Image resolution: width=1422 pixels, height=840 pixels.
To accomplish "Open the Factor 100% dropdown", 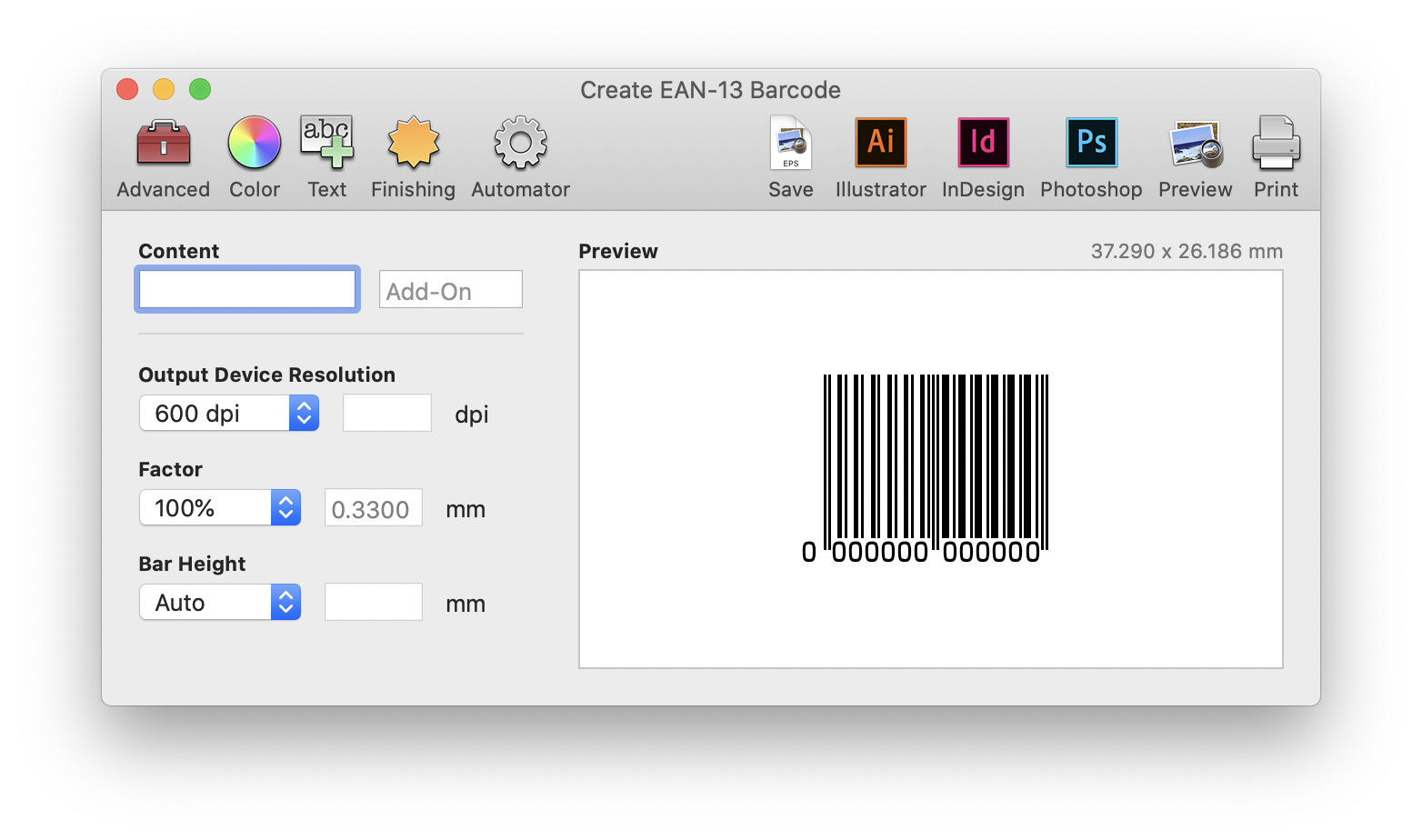I will point(220,508).
